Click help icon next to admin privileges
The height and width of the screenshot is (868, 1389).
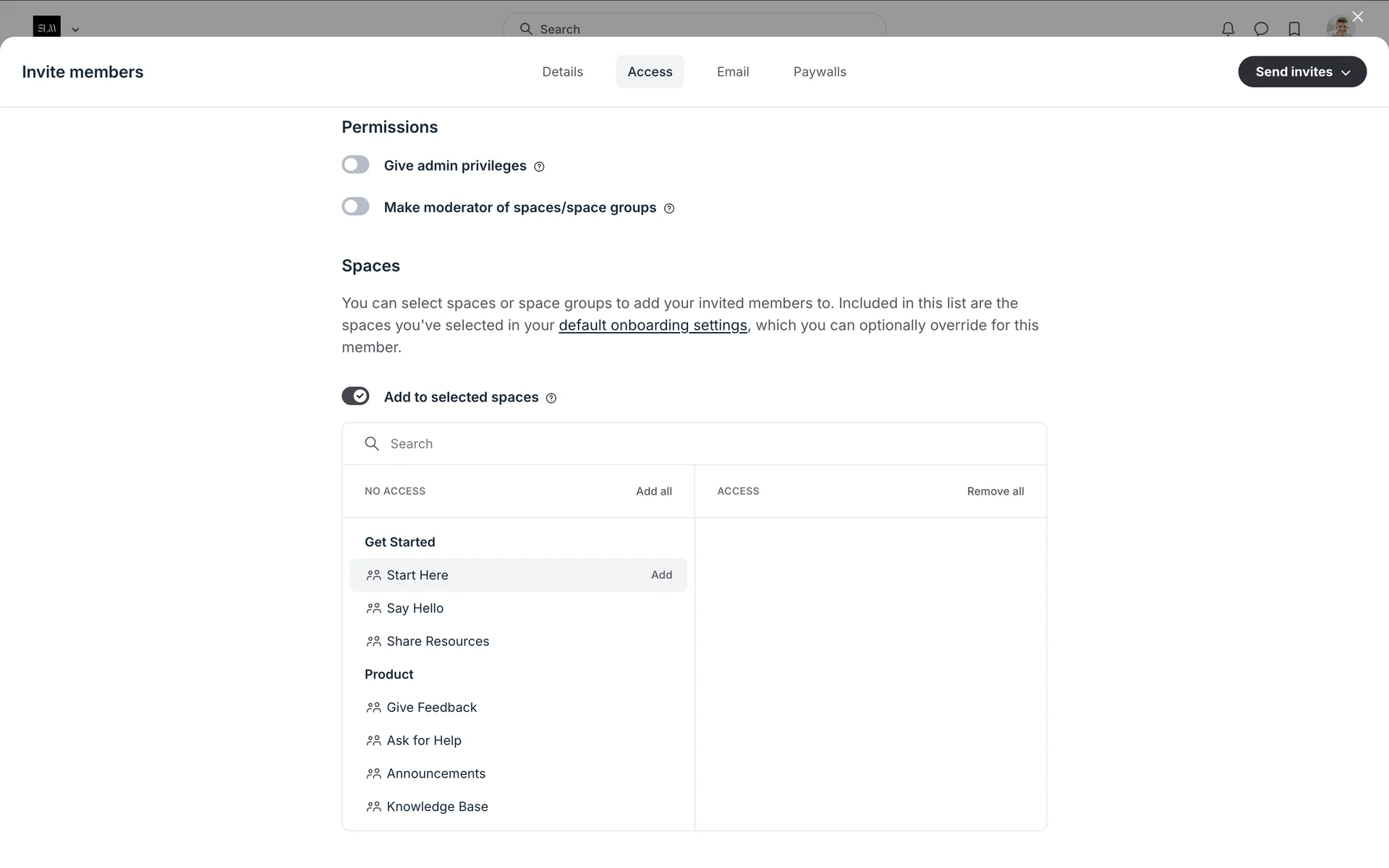pyautogui.click(x=539, y=167)
